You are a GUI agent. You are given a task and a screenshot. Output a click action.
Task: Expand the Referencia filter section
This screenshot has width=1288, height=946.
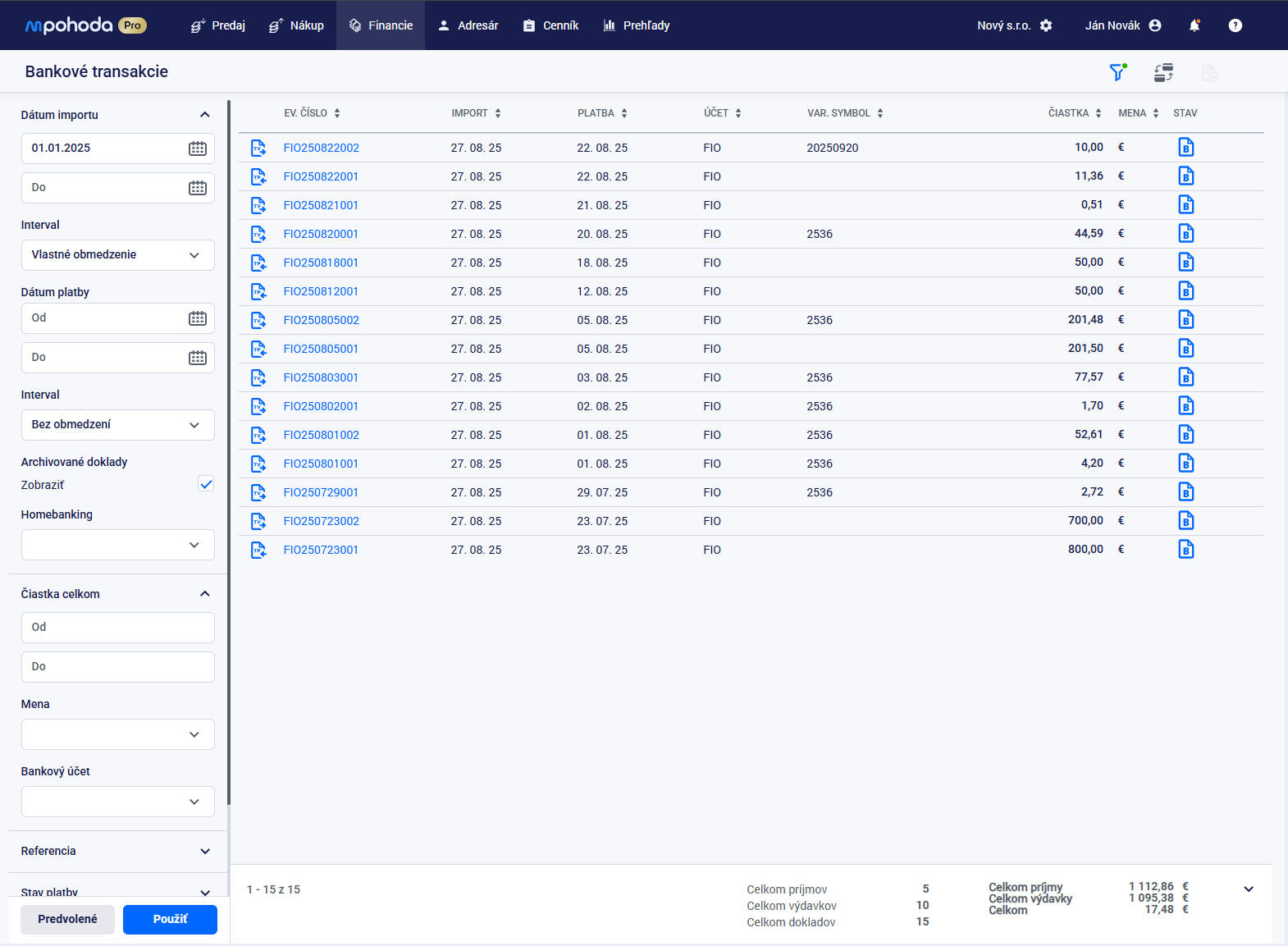117,851
